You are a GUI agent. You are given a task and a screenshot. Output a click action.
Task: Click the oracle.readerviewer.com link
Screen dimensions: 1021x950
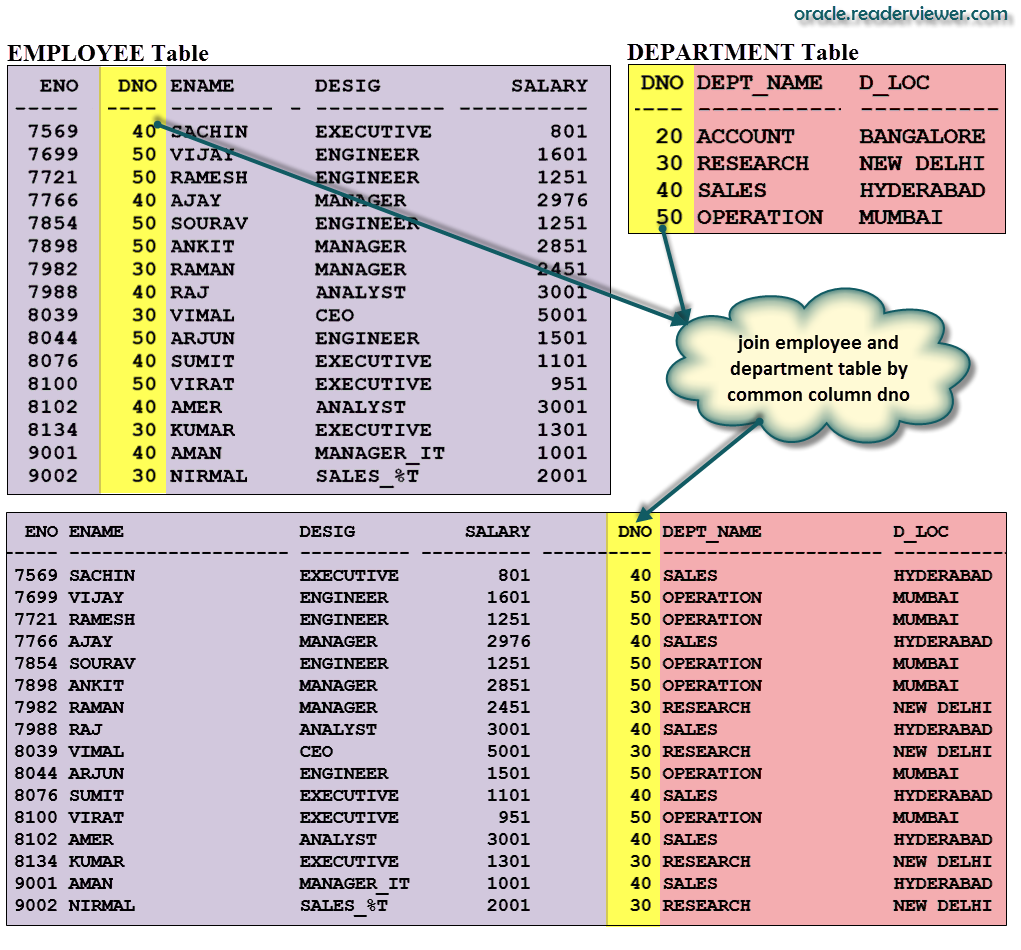pyautogui.click(x=899, y=14)
